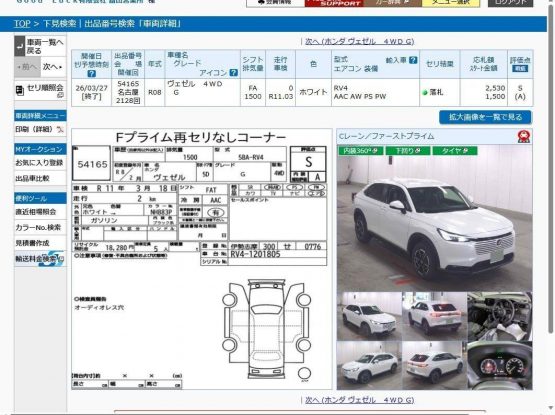The height and width of the screenshot is (415, 555).
Task: Click the TOP breadcrumb link
Action: (22, 24)
